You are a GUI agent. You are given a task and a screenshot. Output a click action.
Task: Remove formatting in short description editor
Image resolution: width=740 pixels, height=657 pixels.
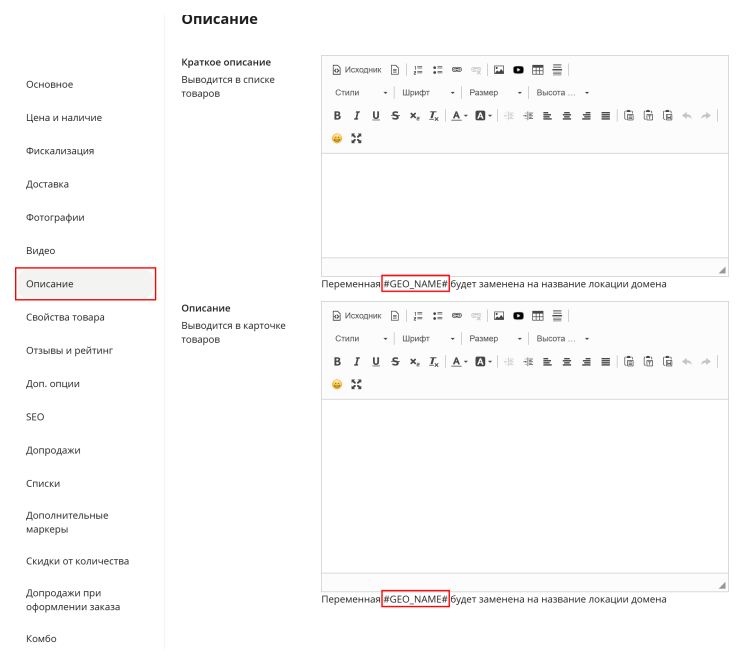click(x=434, y=116)
